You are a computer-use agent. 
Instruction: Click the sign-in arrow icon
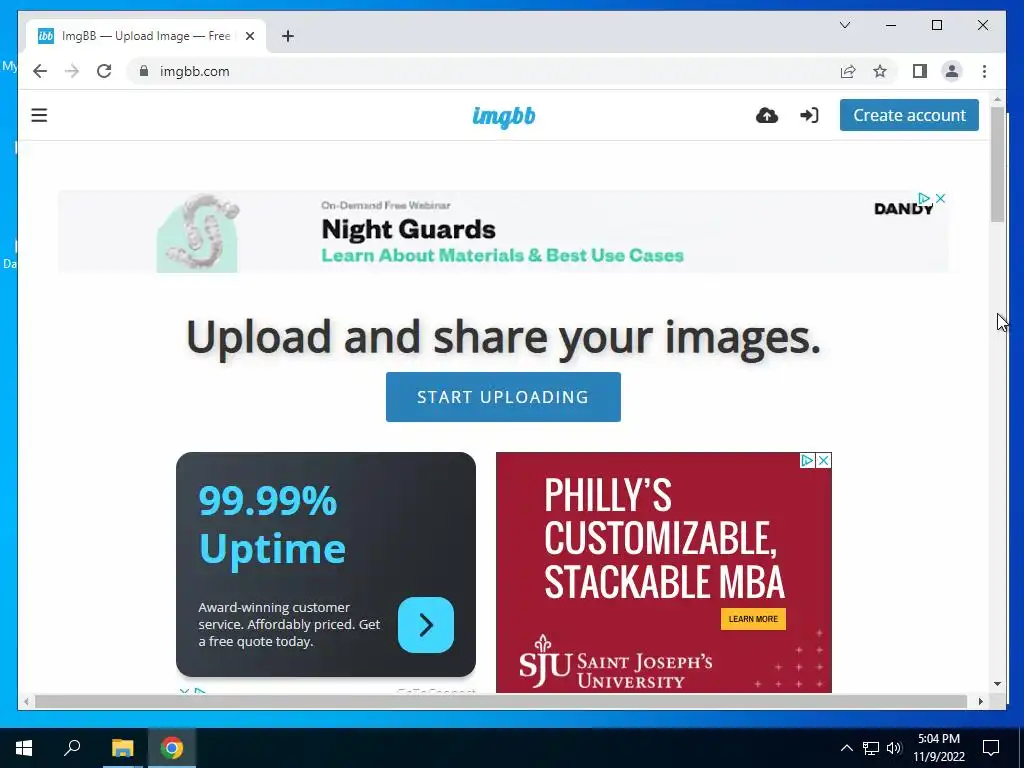pos(809,116)
